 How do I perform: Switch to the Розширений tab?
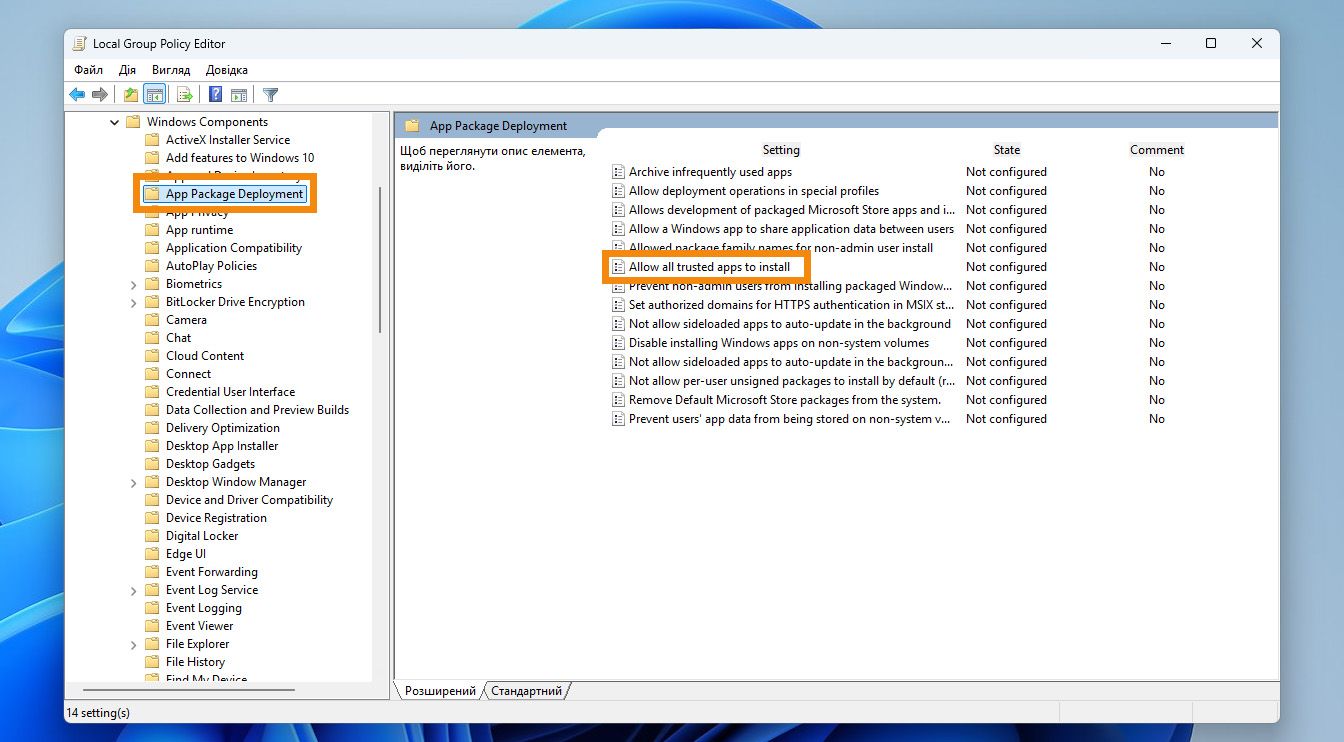[x=440, y=691]
